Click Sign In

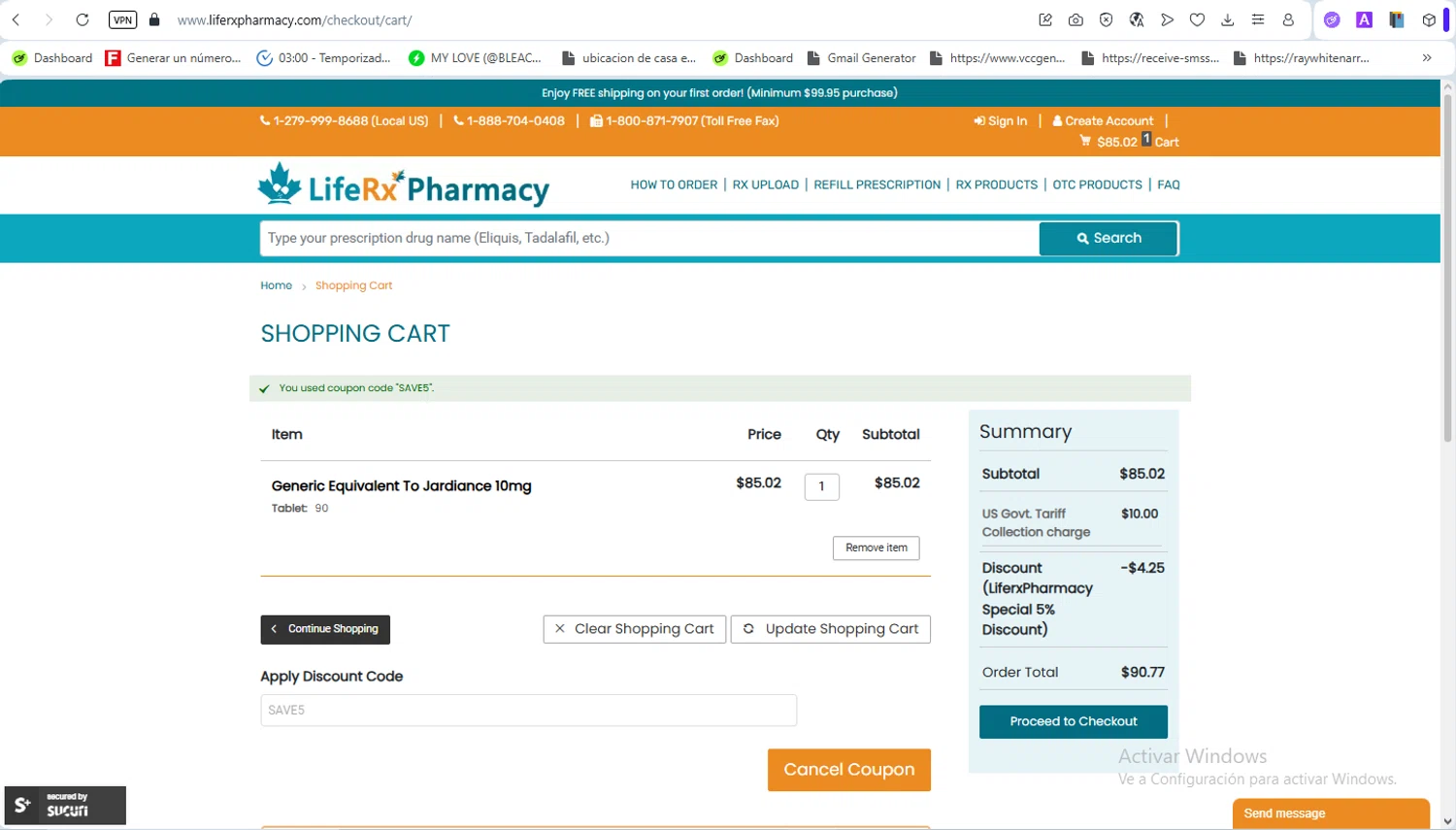pos(1001,121)
